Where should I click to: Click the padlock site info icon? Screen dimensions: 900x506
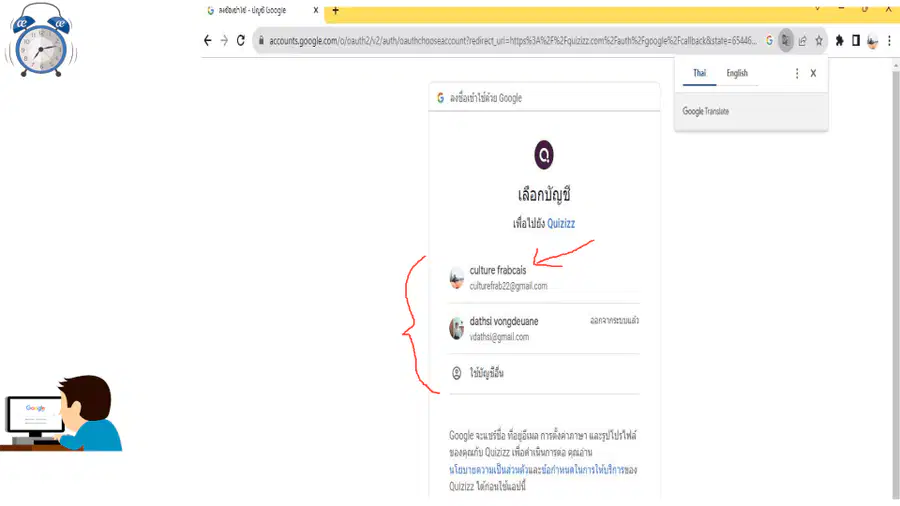coord(261,41)
